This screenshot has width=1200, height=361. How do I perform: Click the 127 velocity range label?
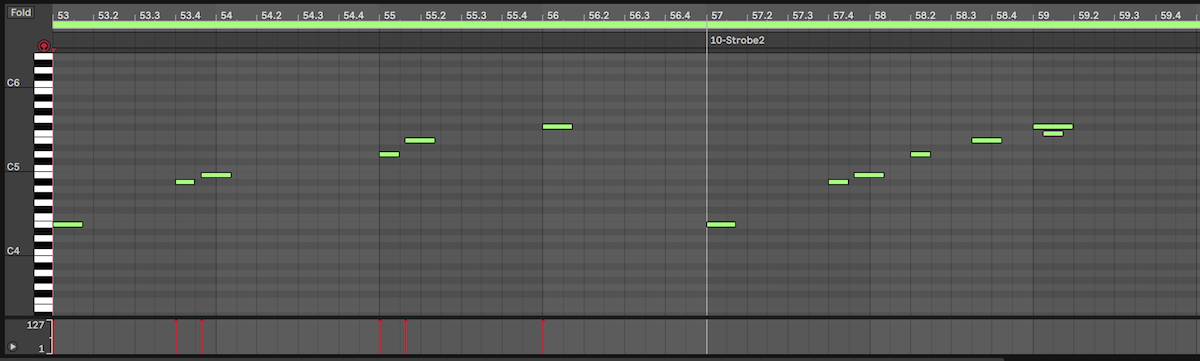[x=34, y=325]
